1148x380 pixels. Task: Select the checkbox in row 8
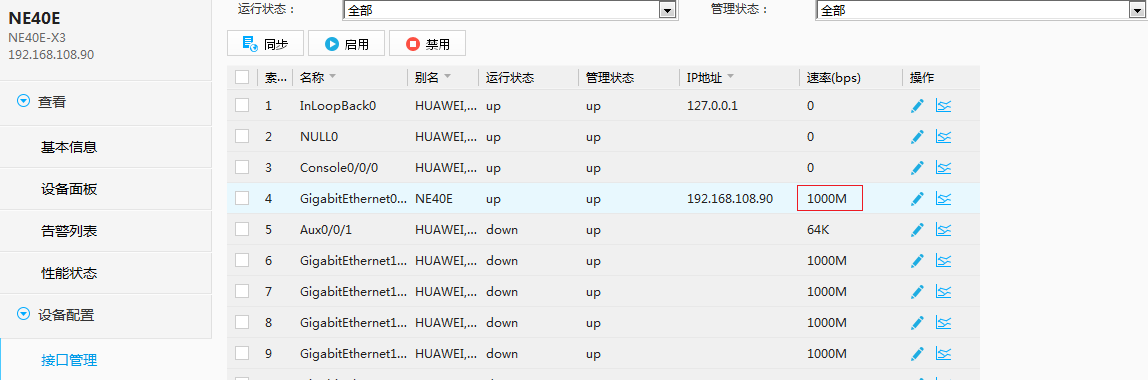[x=242, y=323]
